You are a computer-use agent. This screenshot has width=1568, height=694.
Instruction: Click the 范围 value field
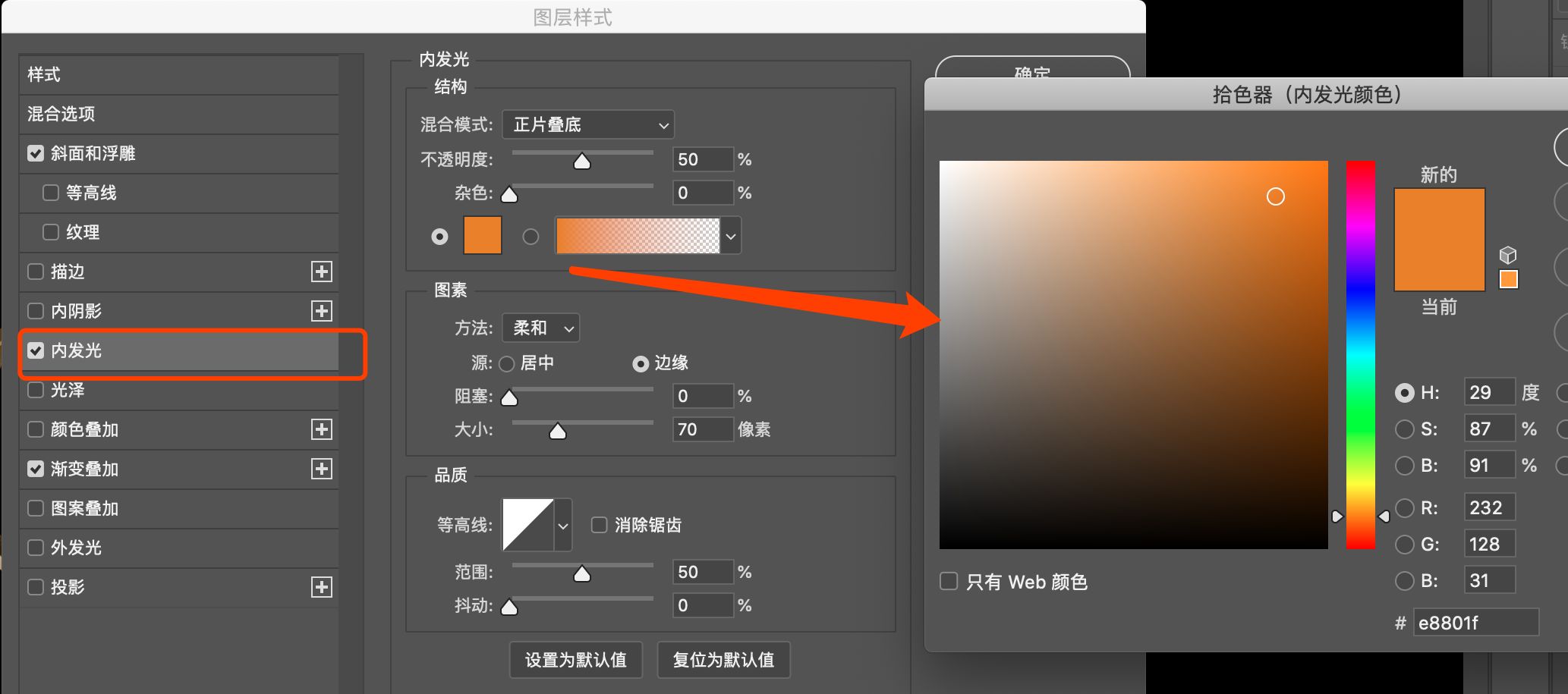pyautogui.click(x=704, y=572)
